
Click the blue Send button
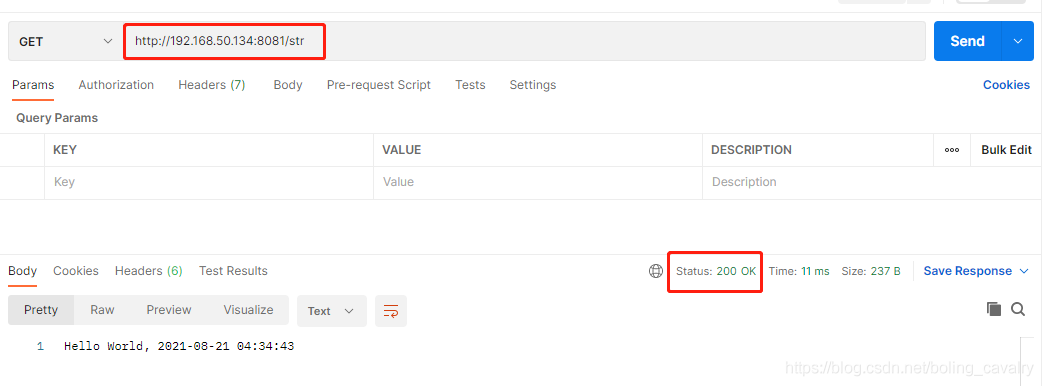968,41
